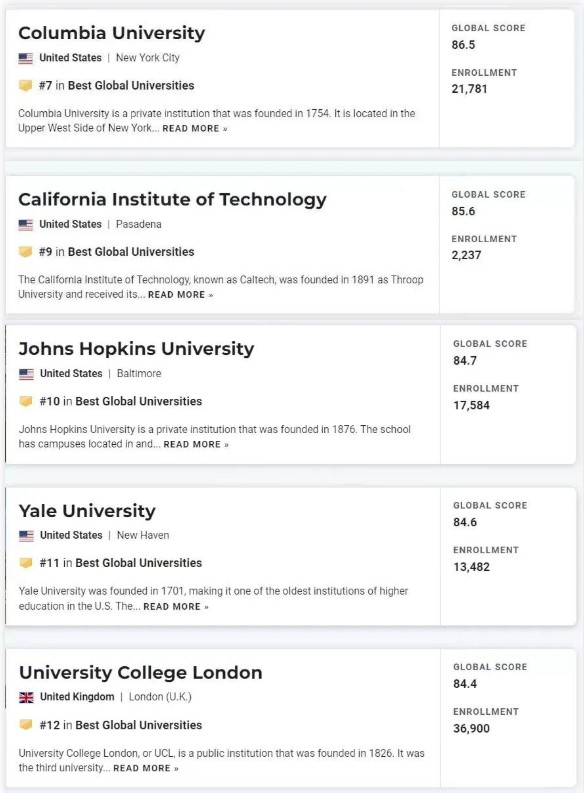The width and height of the screenshot is (584, 793).
Task: Click the US flag icon under Columbia University
Action: 26,58
